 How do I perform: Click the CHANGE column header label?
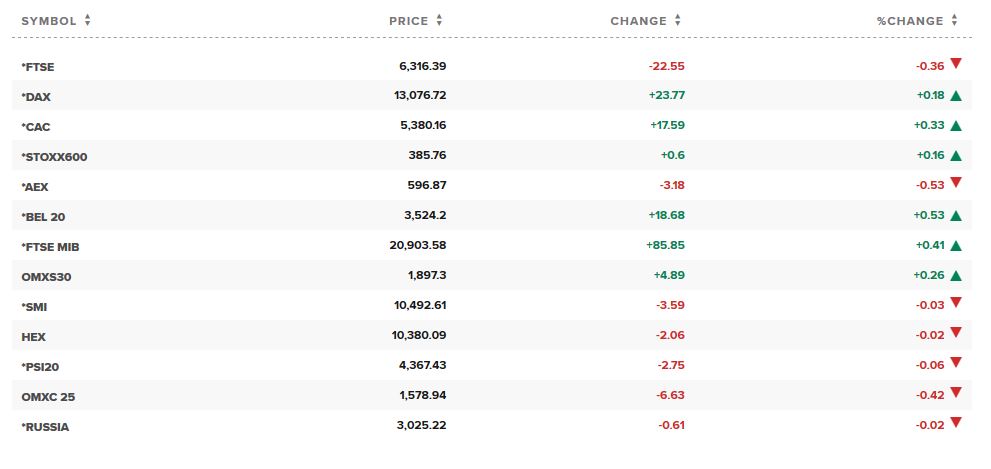tap(638, 21)
